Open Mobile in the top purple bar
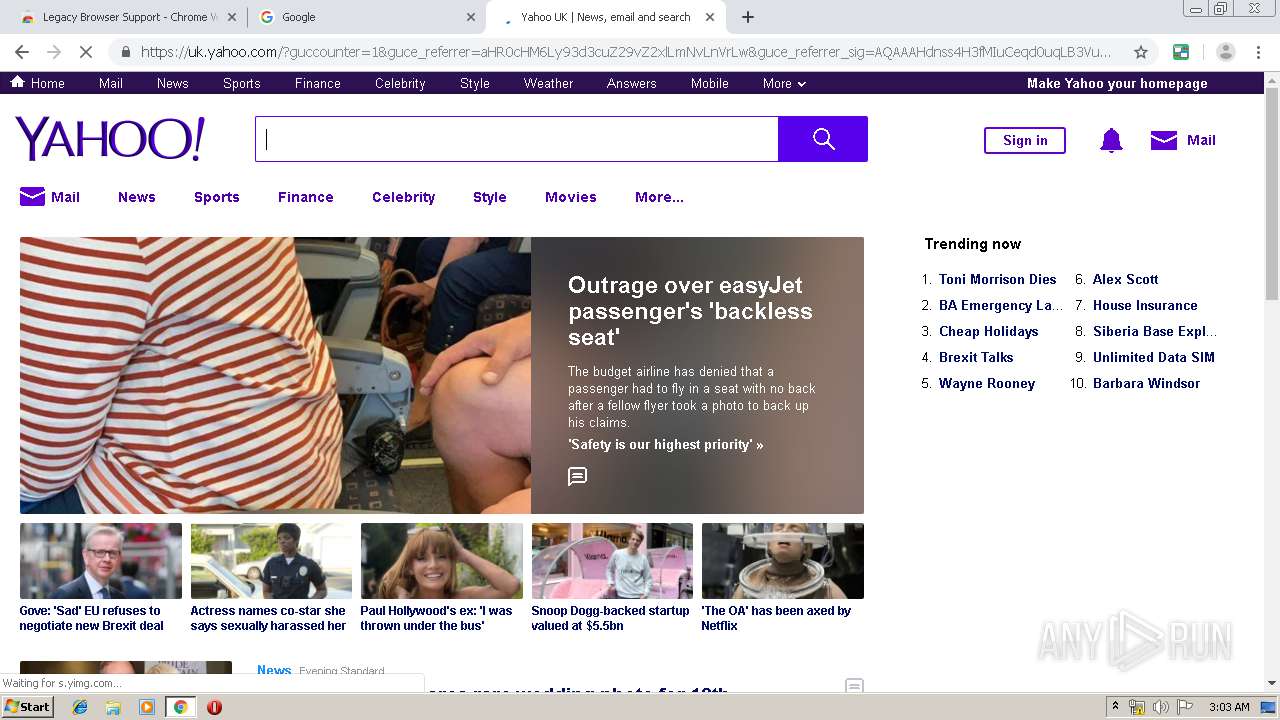The height and width of the screenshot is (720, 1280). click(x=709, y=83)
